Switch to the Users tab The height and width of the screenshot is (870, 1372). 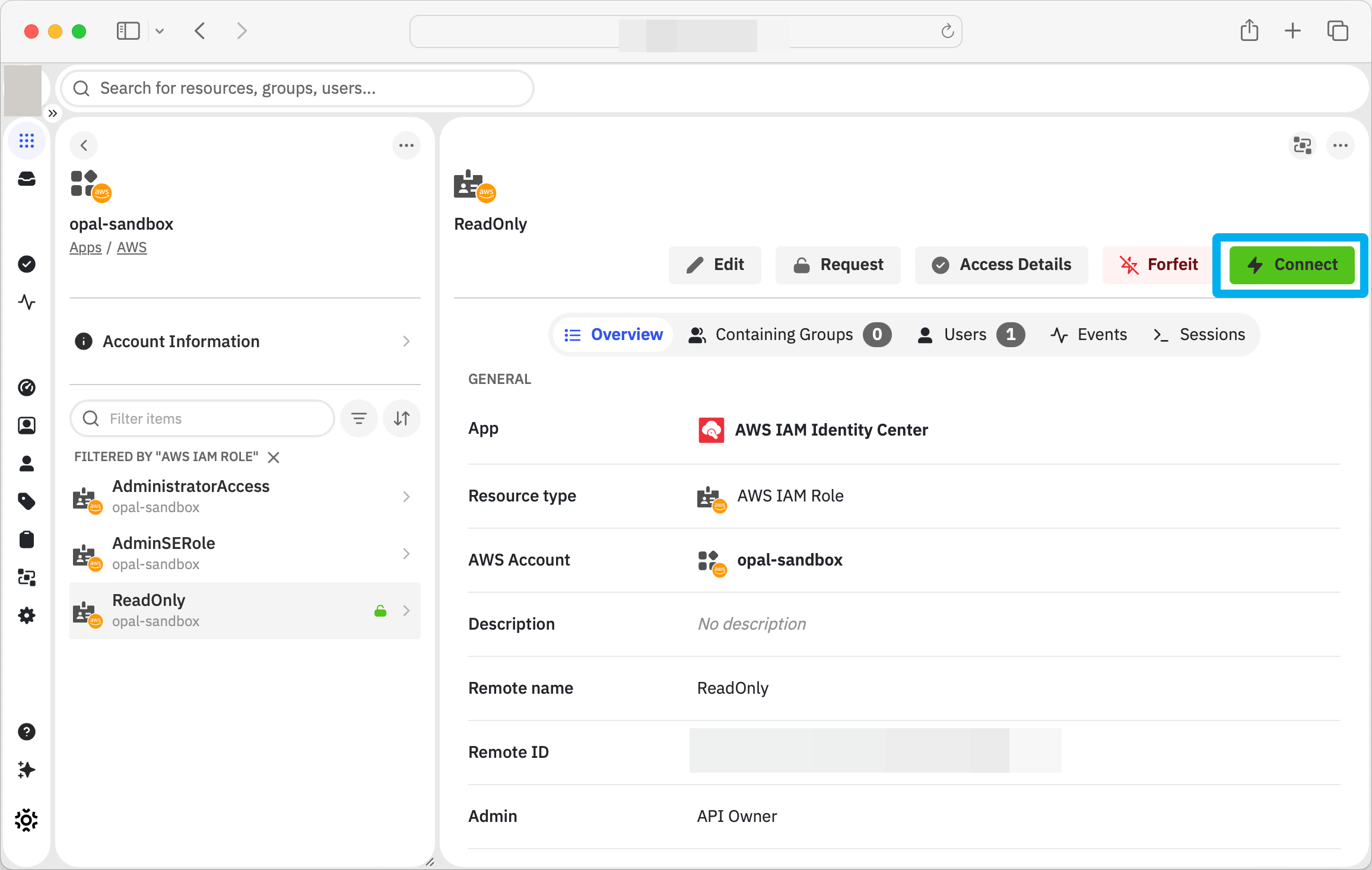click(971, 335)
